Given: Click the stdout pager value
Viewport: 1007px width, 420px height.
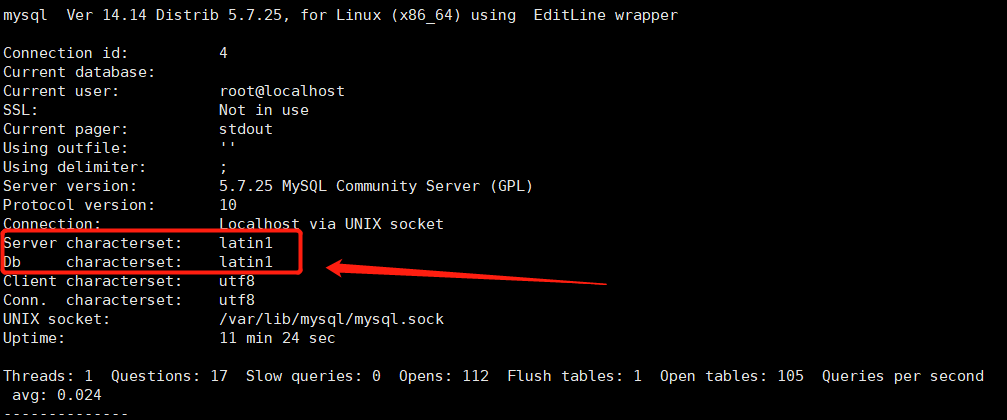Looking at the screenshot, I should (245, 129).
